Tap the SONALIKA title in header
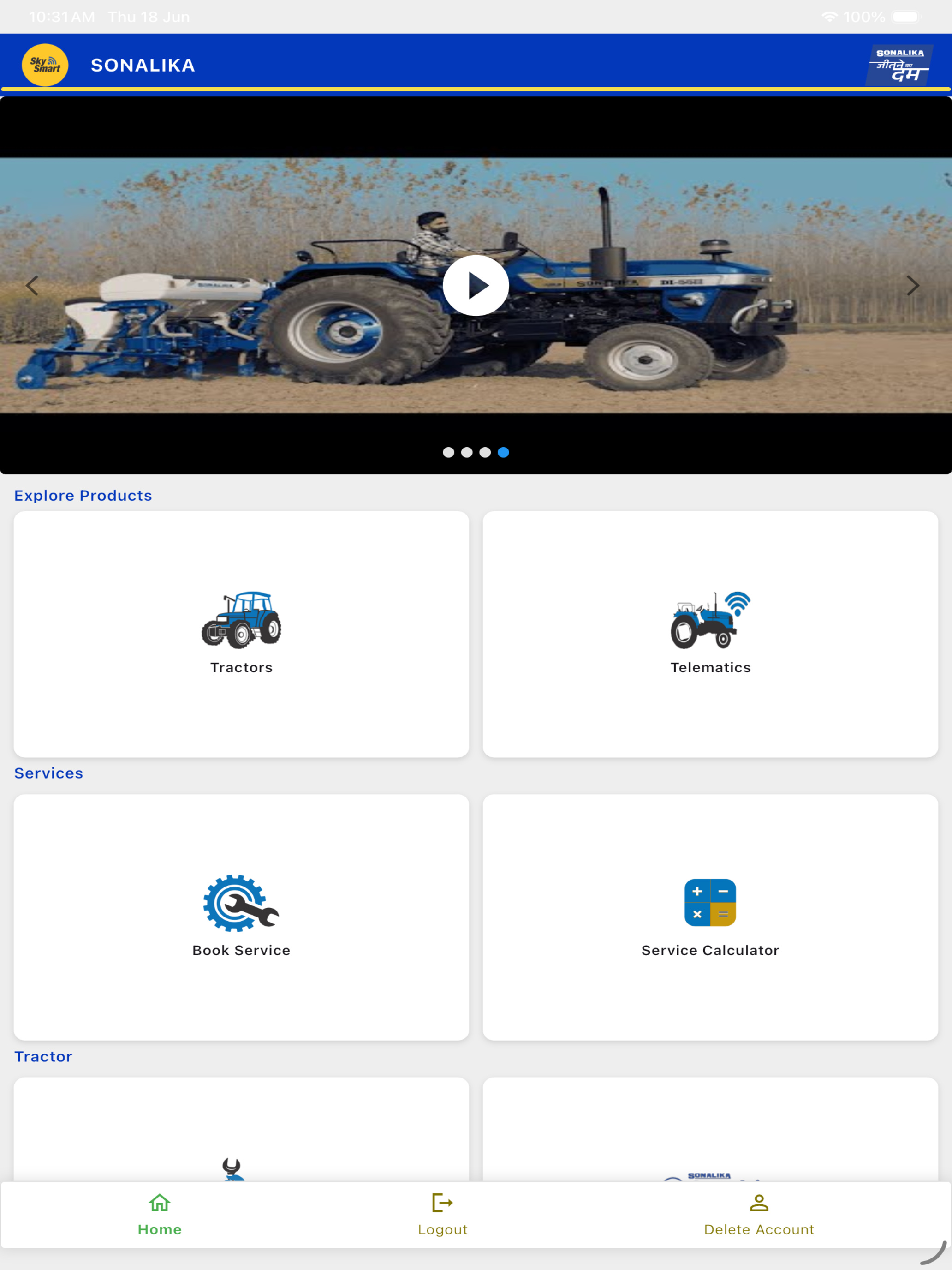Screen dimensions: 952x1270 pos(143,66)
